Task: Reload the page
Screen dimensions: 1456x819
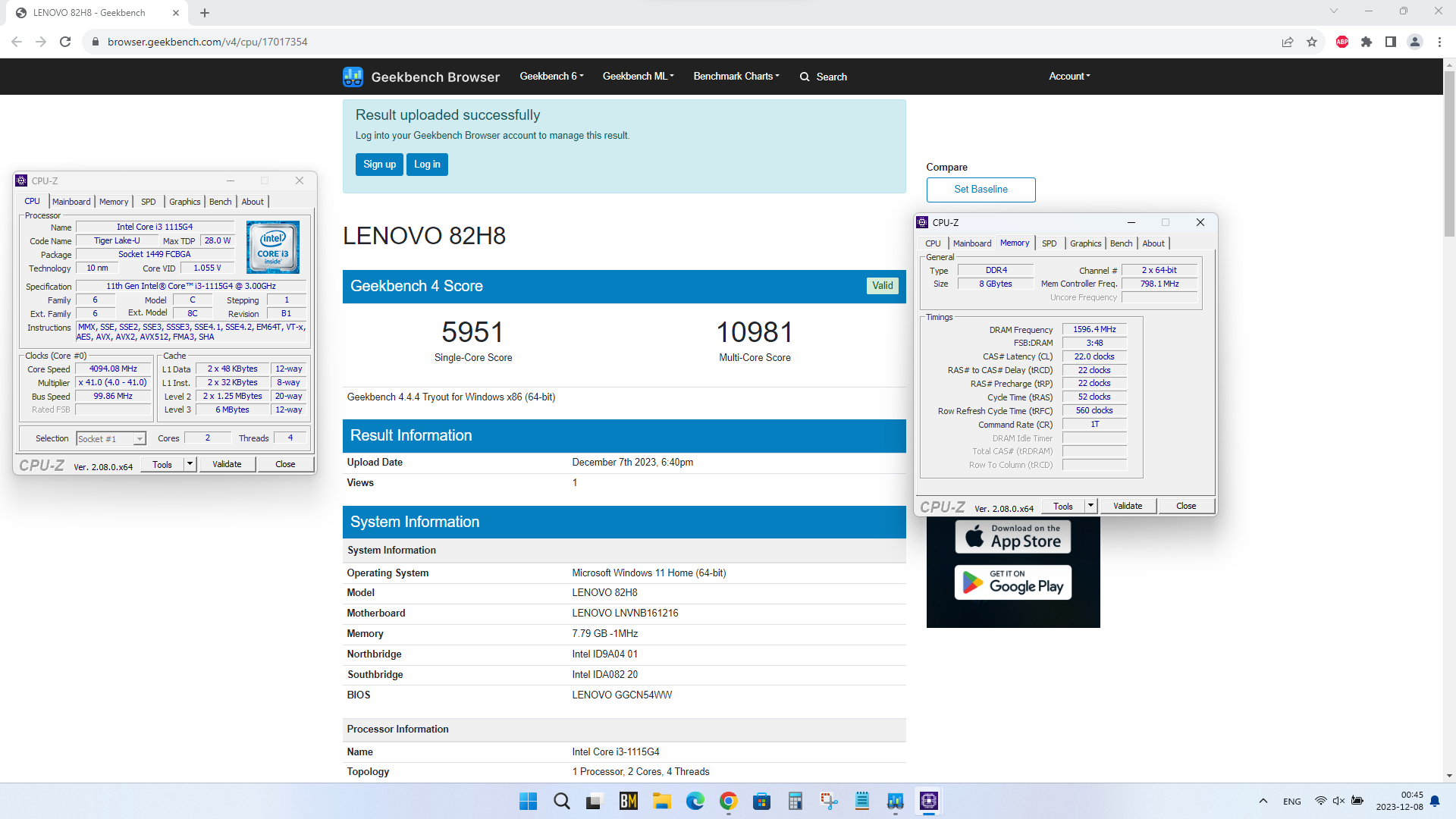Action: coord(65,42)
